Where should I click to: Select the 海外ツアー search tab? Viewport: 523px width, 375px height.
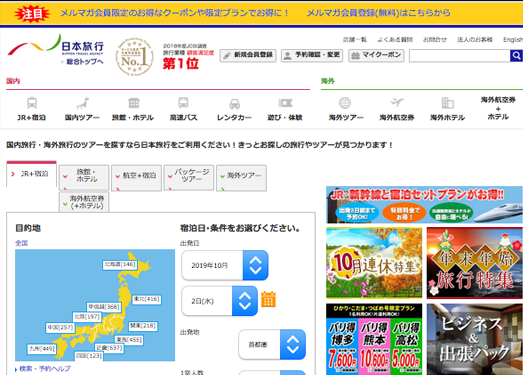pos(241,177)
